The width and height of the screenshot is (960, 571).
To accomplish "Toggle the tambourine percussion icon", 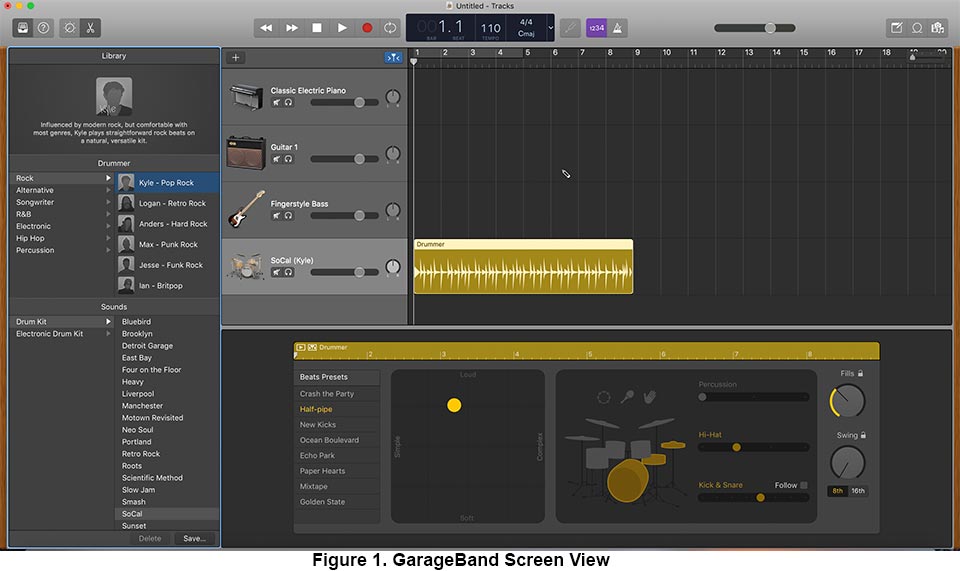I will pos(604,398).
